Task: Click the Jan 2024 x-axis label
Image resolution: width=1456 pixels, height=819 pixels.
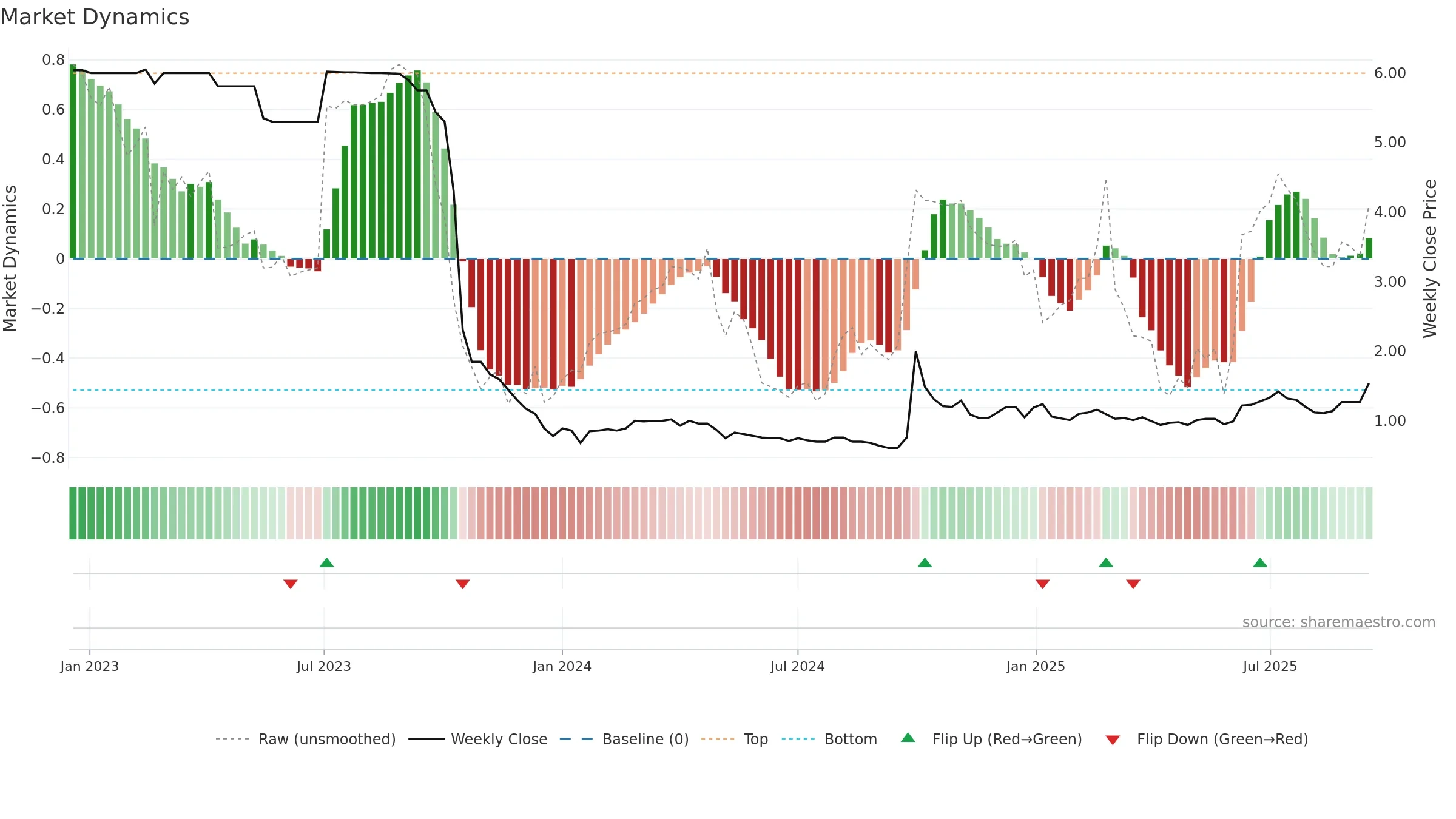Action: click(562, 666)
